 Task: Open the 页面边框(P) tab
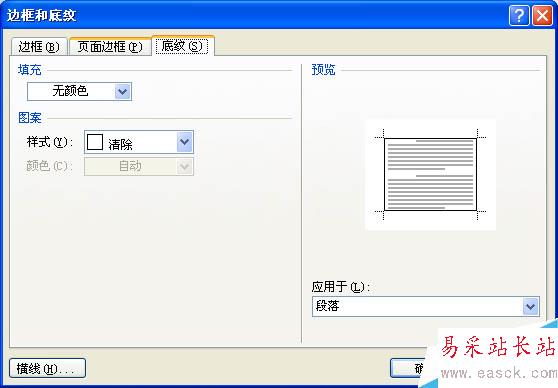110,47
